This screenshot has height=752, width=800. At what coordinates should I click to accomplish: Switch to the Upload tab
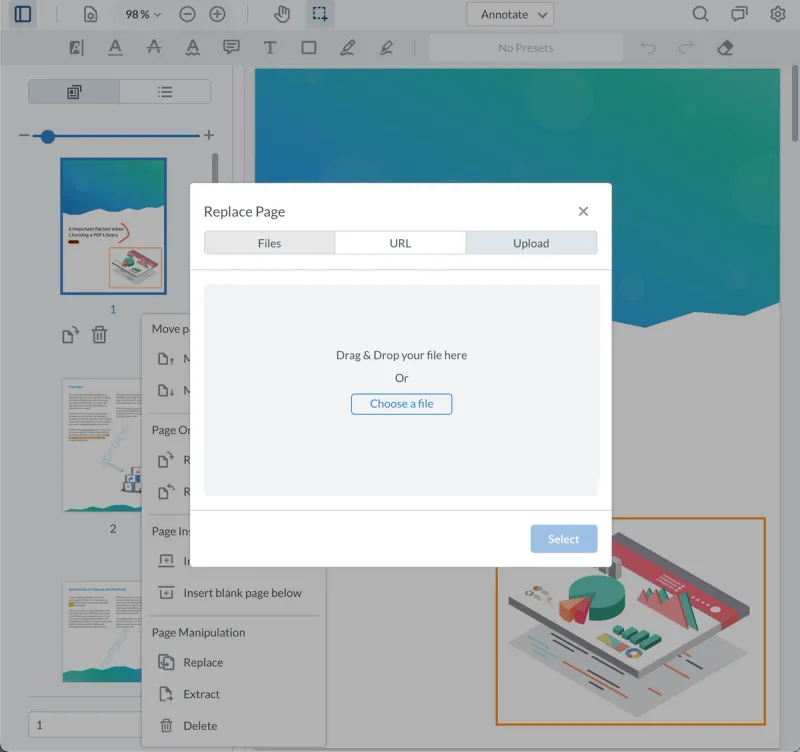531,242
